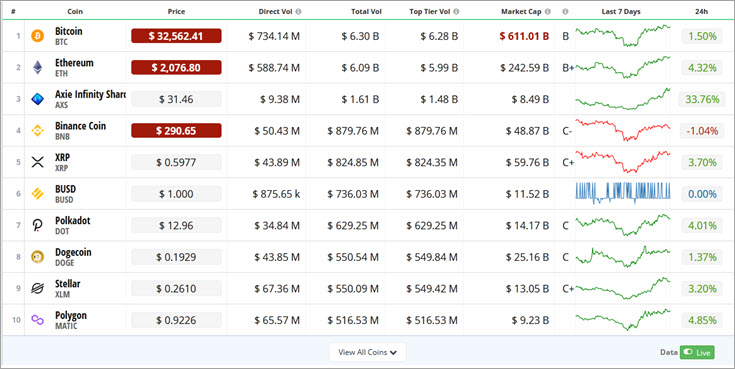This screenshot has width=735, height=369.
Task: Click the XRP cross logo icon
Action: coord(37,162)
